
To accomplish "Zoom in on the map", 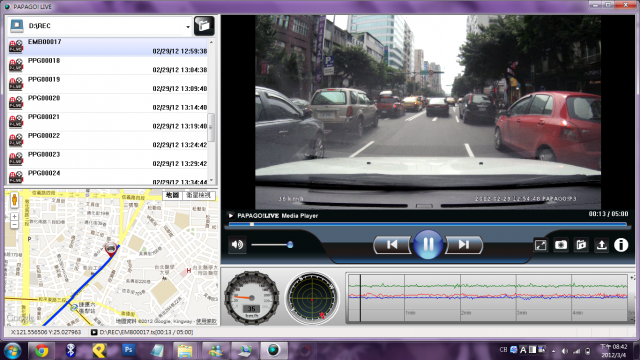I will tap(14, 216).
